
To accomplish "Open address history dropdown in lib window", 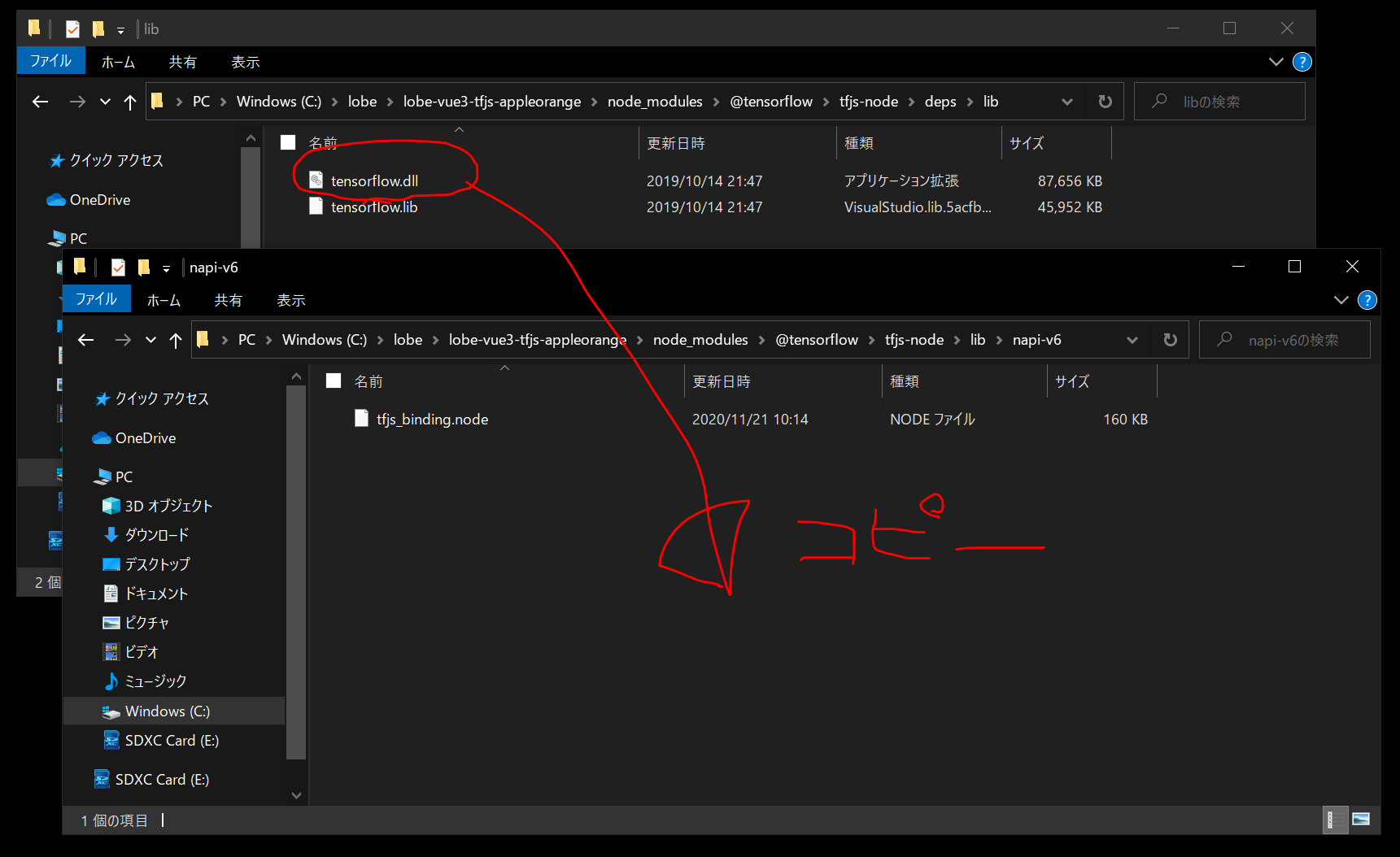I will point(1066,102).
